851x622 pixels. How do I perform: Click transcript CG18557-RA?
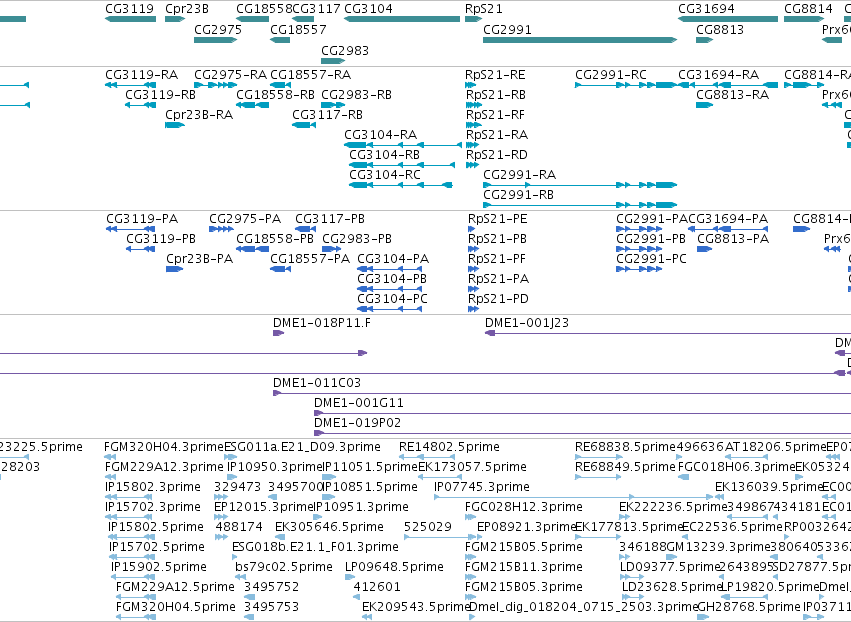pyautogui.click(x=310, y=74)
